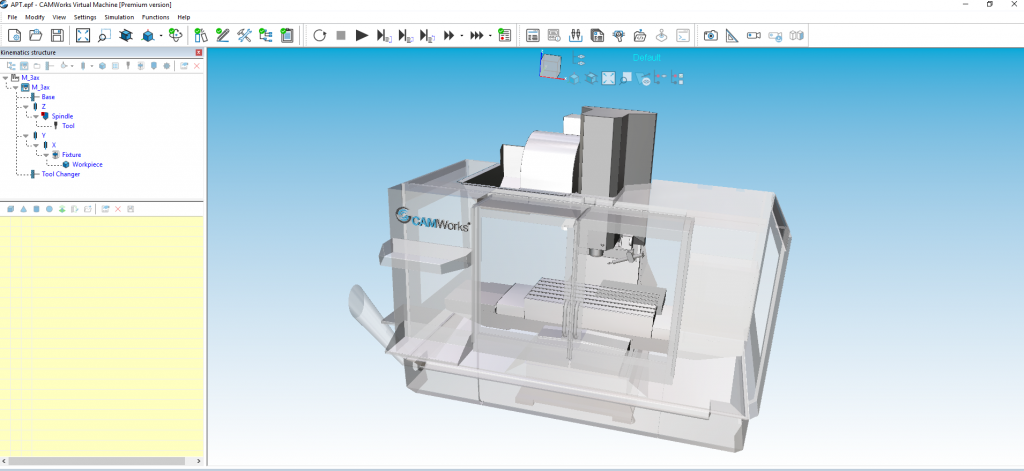Image resolution: width=1024 pixels, height=471 pixels.
Task: Select the measure triangle ruler icon
Action: coord(731,36)
